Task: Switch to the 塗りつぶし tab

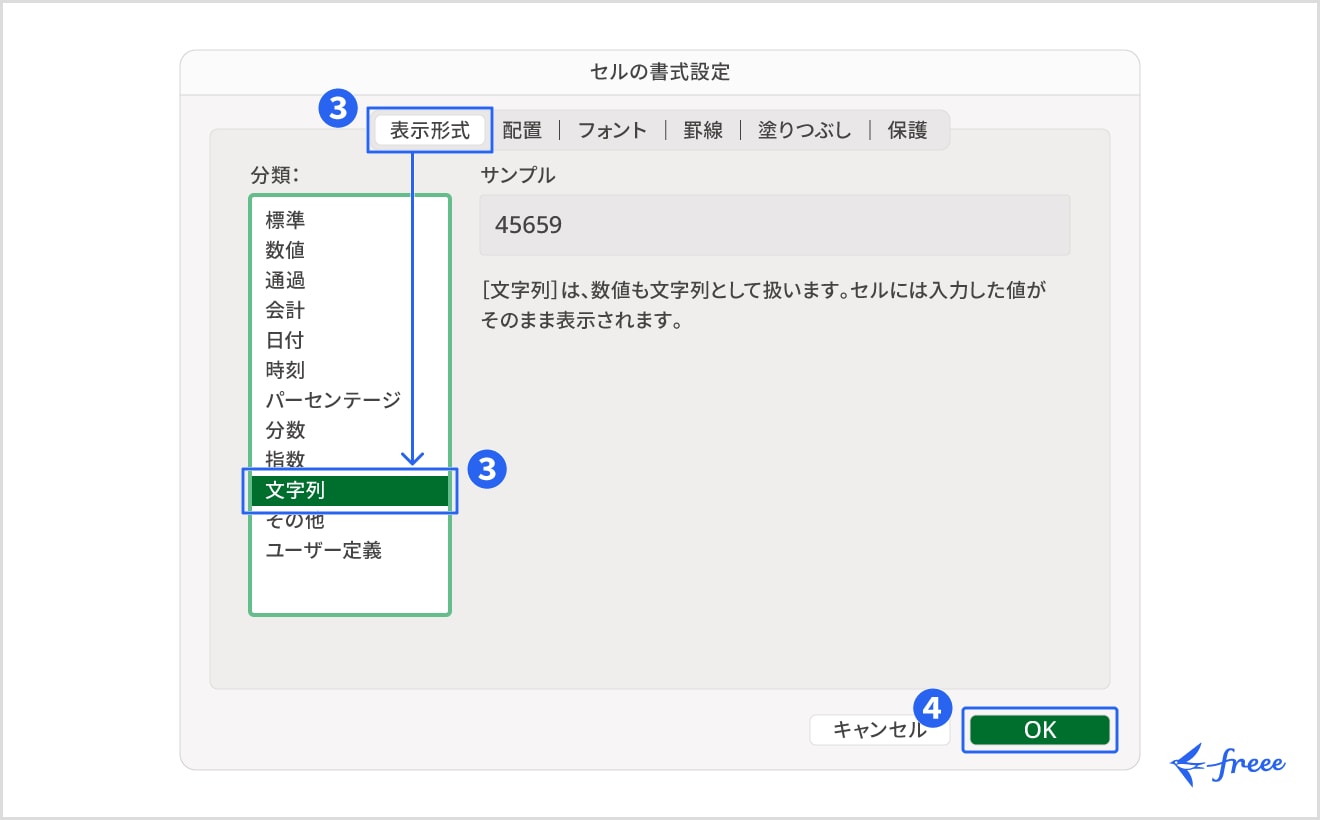Action: (x=804, y=130)
